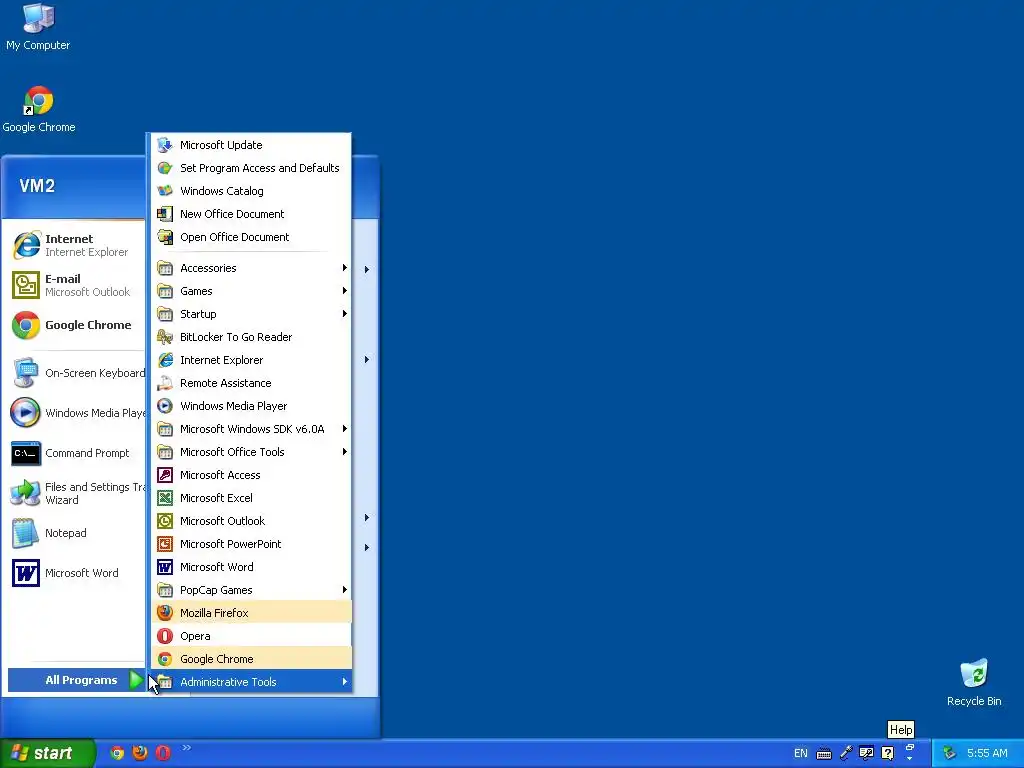The height and width of the screenshot is (768, 1024).
Task: Click the 5:55 AM clock
Action: [x=987, y=753]
